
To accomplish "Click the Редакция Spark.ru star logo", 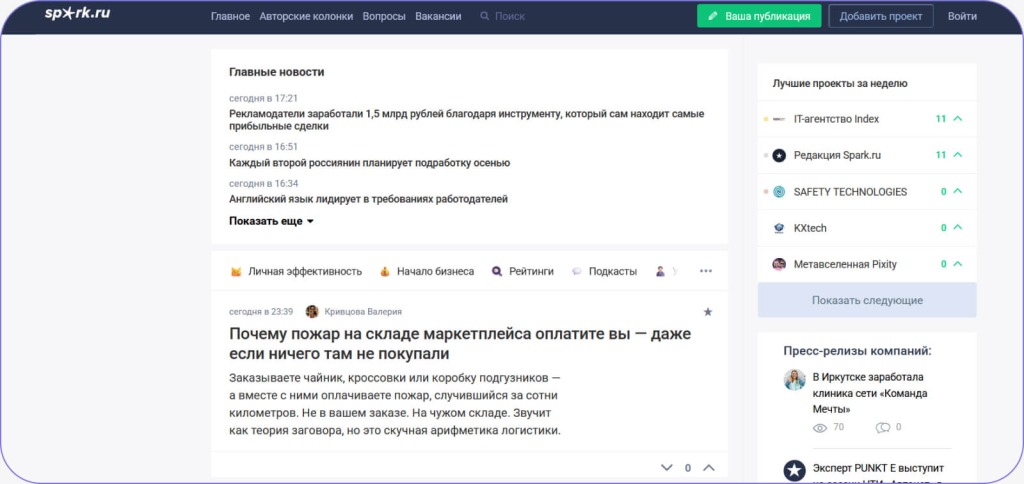I will tap(779, 155).
